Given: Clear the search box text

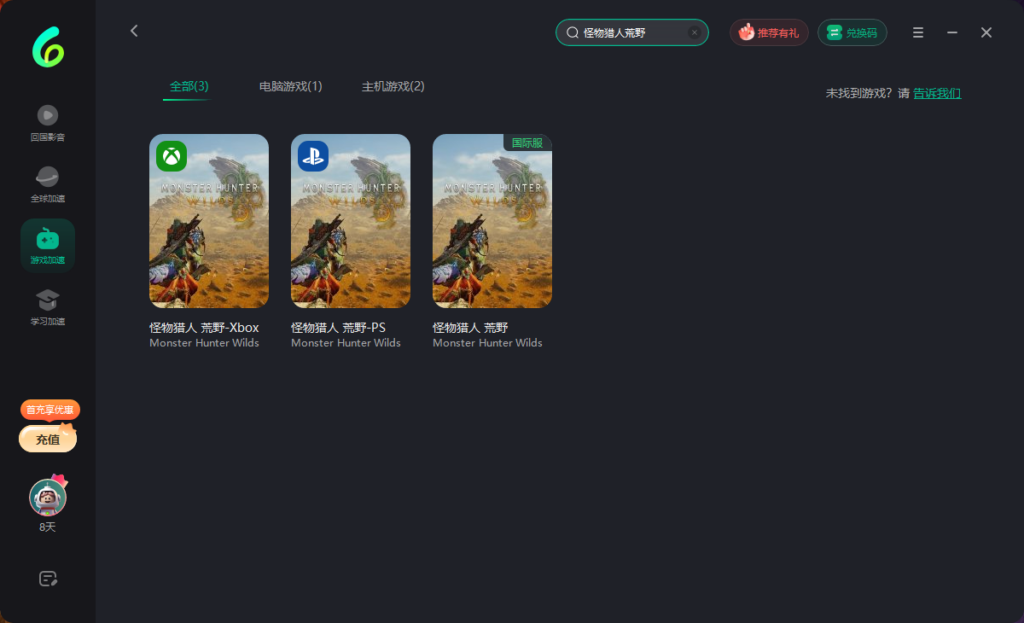Looking at the screenshot, I should pos(694,33).
